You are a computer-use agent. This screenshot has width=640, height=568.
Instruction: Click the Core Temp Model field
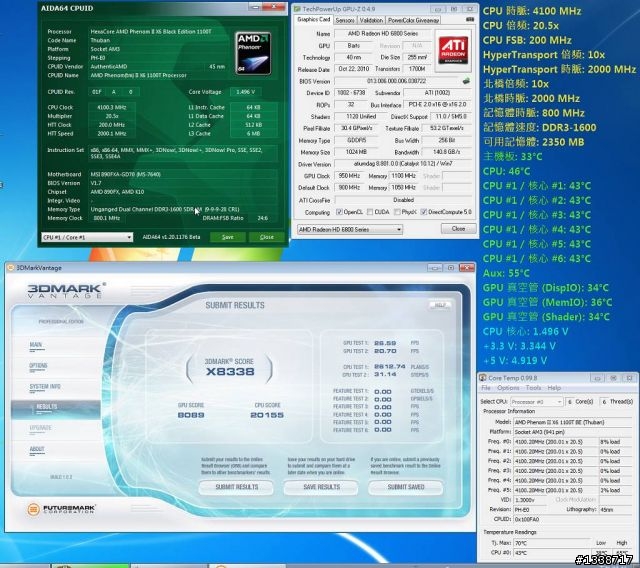(x=571, y=422)
